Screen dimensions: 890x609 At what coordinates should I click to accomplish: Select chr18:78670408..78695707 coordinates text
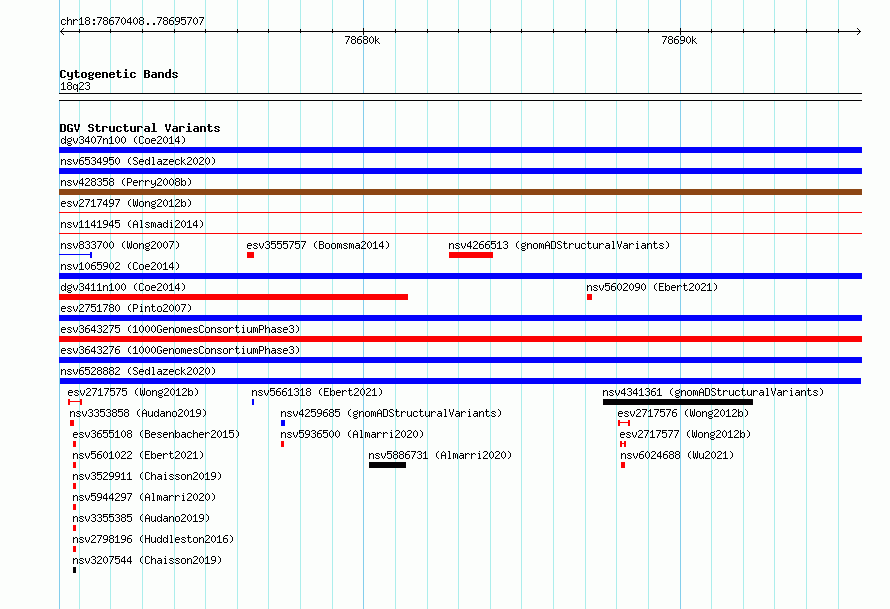click(132, 21)
